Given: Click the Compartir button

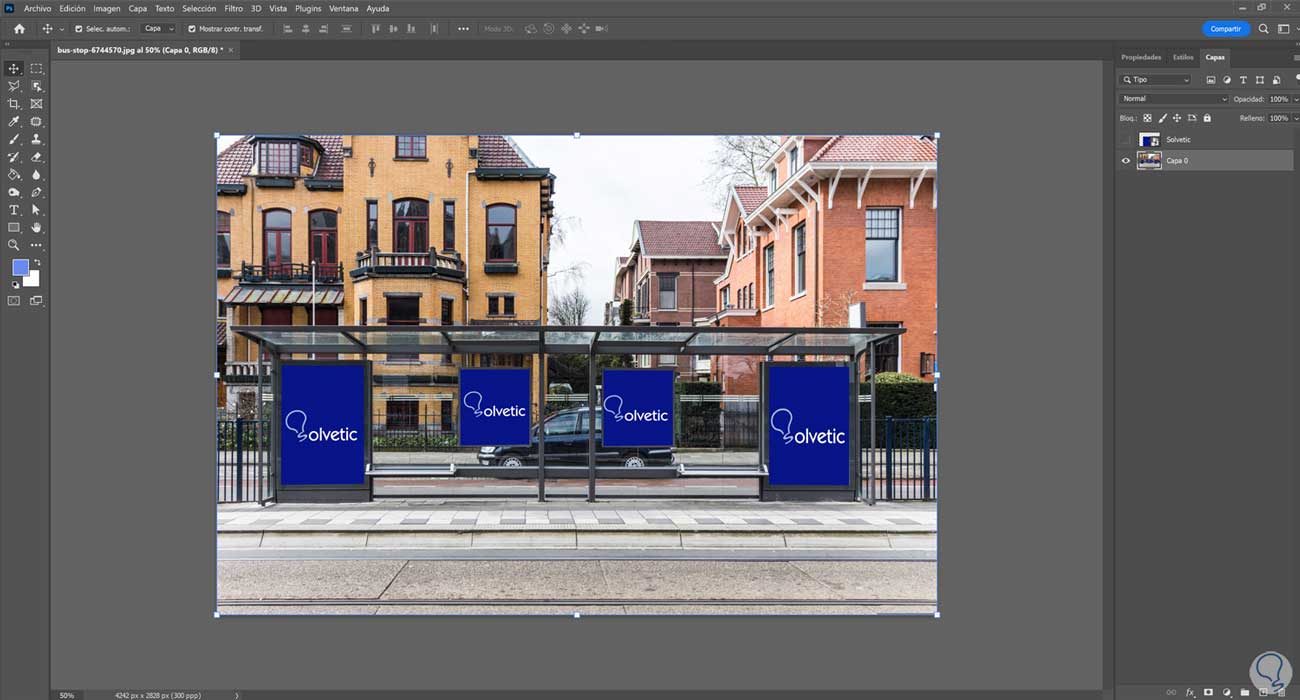Looking at the screenshot, I should (1225, 29).
